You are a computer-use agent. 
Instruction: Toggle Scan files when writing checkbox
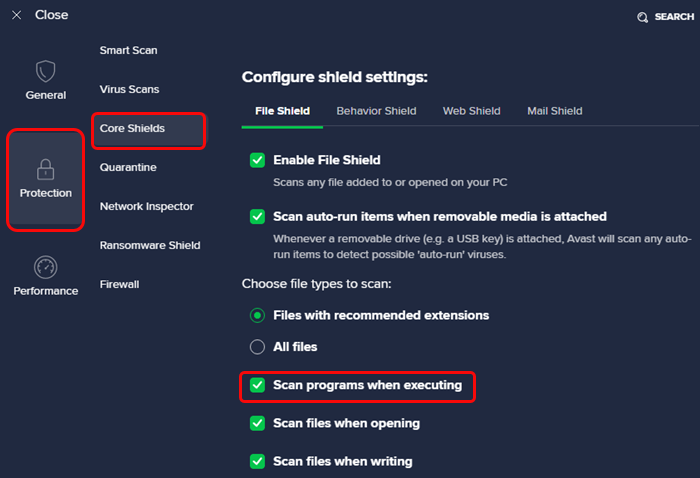pyautogui.click(x=257, y=461)
